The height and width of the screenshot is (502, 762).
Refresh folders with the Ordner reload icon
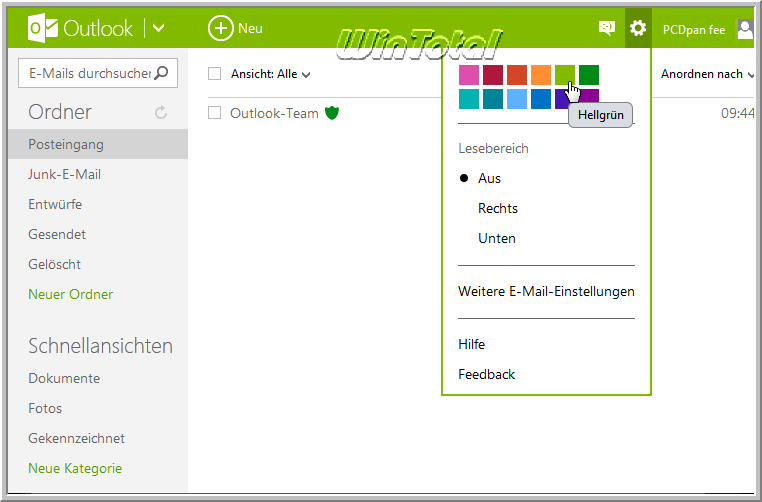(x=161, y=113)
